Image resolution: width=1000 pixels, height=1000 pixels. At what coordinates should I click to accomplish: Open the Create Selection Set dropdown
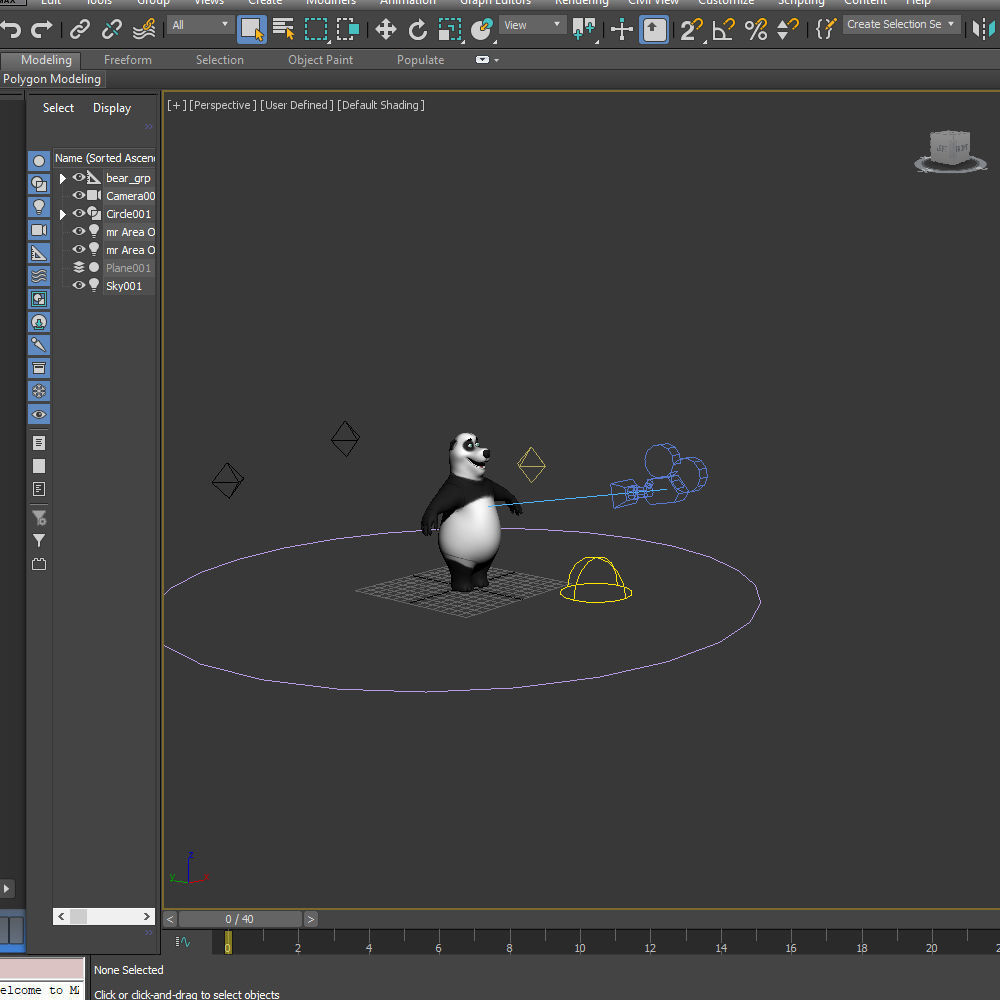[901, 24]
